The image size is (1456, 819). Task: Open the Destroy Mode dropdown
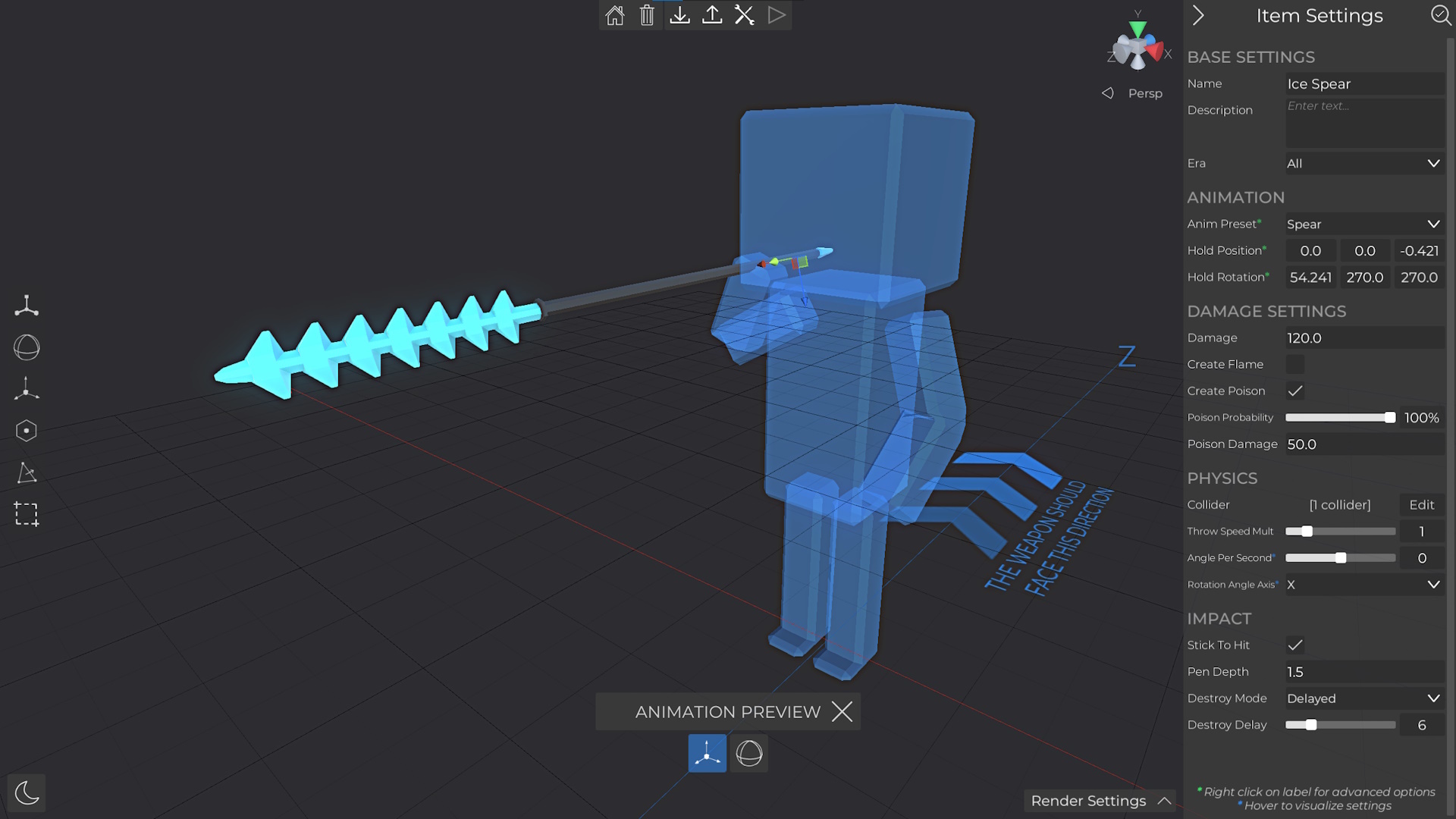(x=1363, y=698)
